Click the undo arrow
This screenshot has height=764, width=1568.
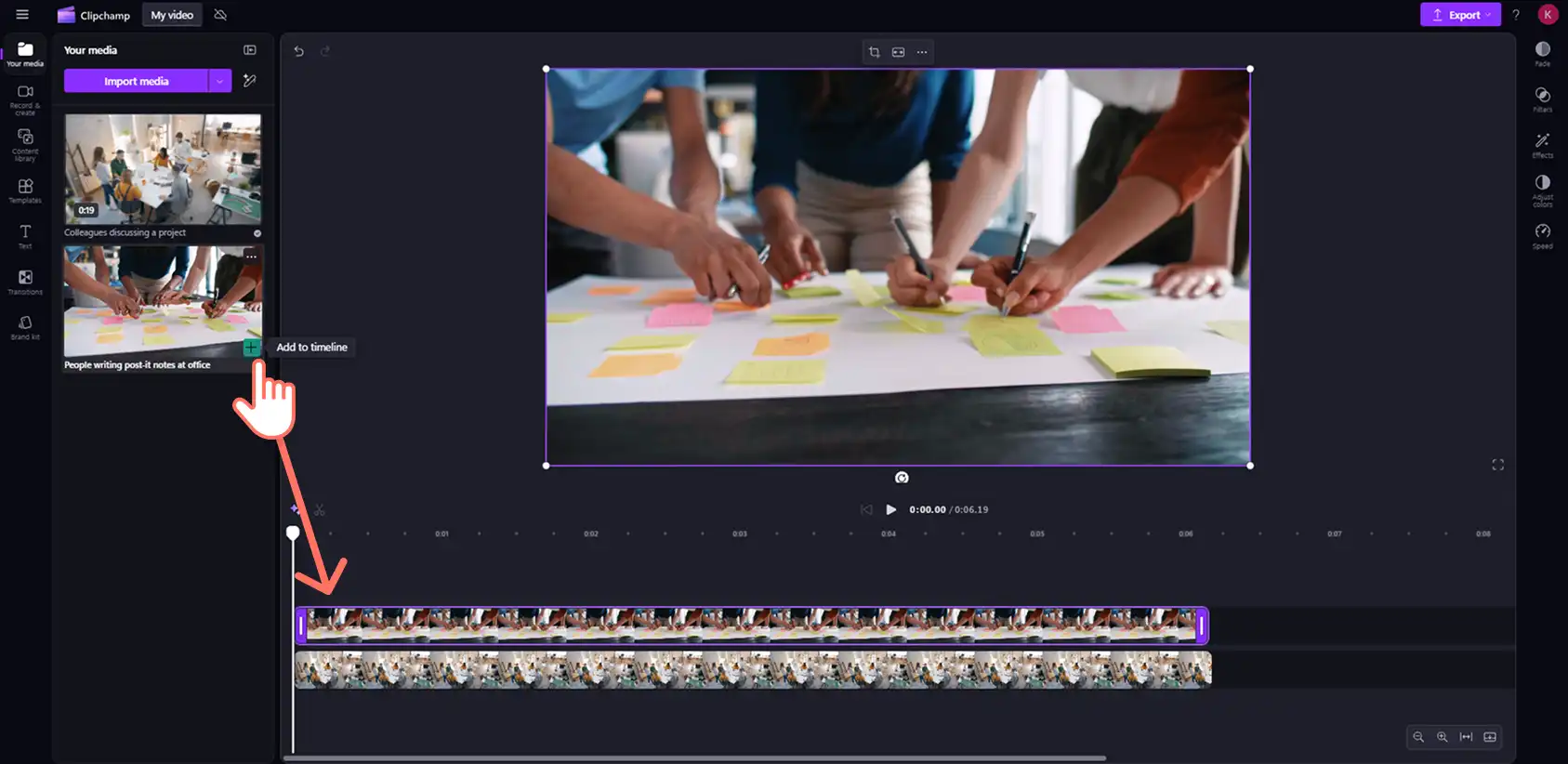click(298, 51)
